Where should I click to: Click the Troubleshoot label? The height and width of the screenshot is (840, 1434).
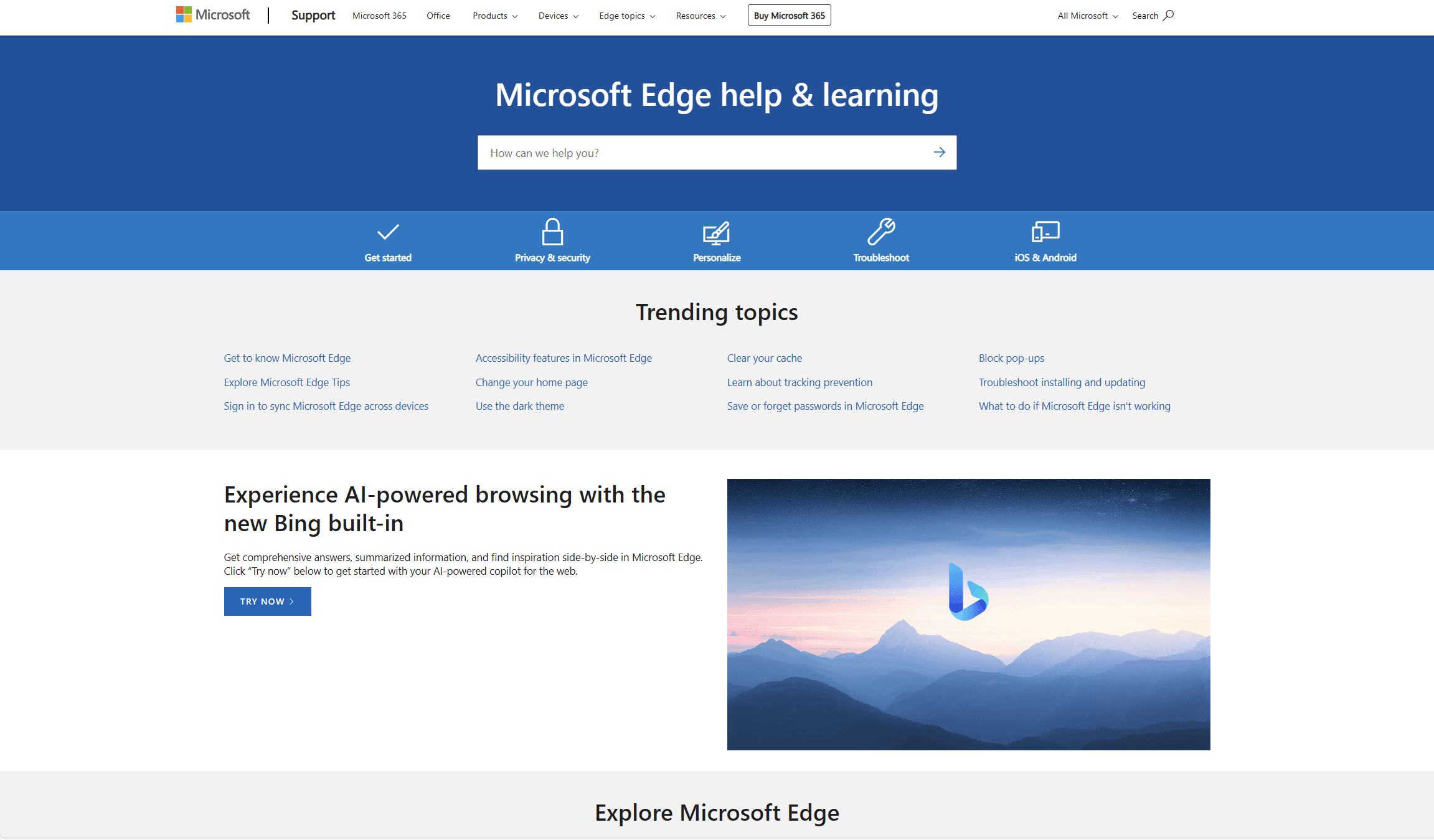click(881, 258)
